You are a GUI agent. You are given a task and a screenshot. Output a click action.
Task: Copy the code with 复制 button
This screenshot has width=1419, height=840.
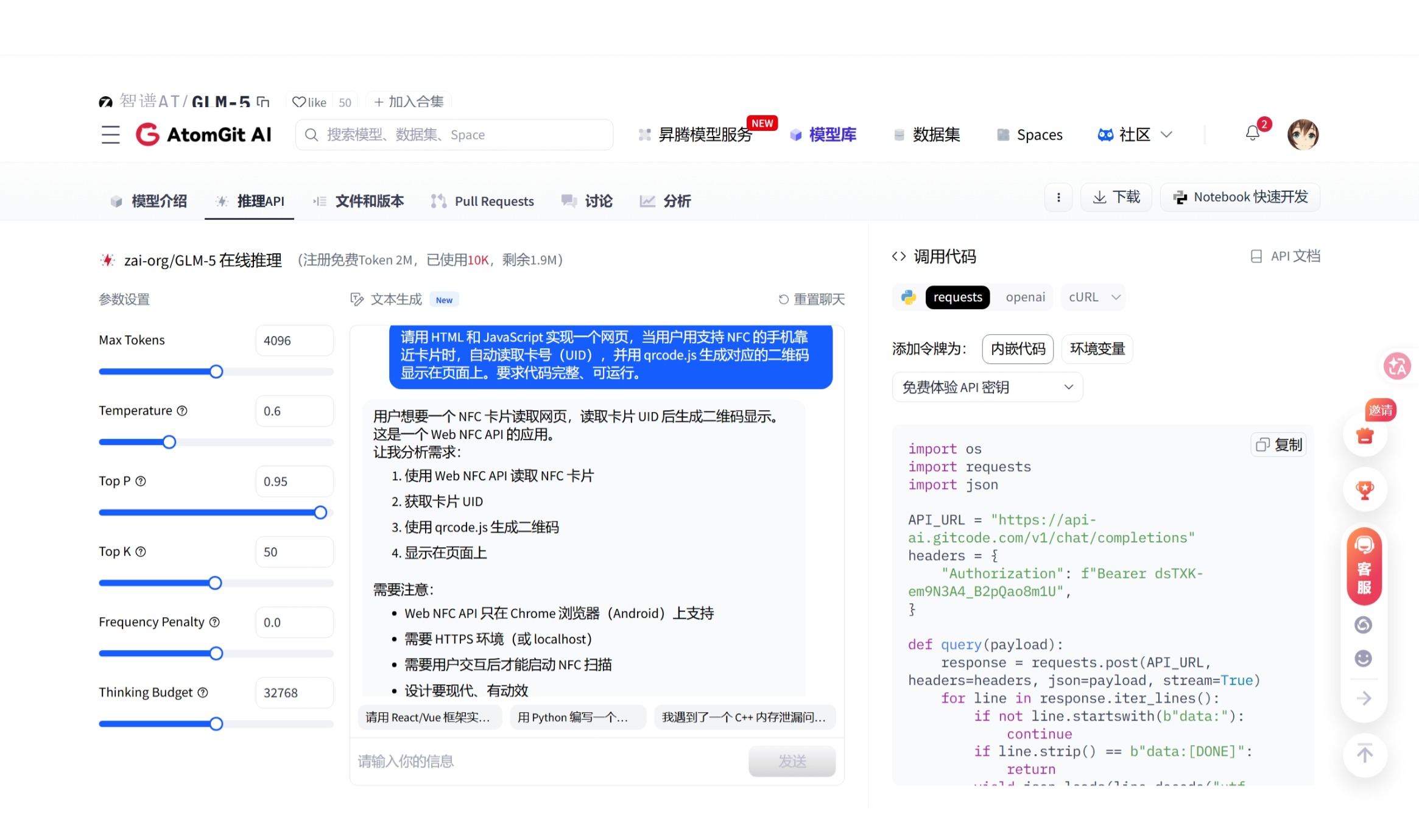tap(1280, 444)
